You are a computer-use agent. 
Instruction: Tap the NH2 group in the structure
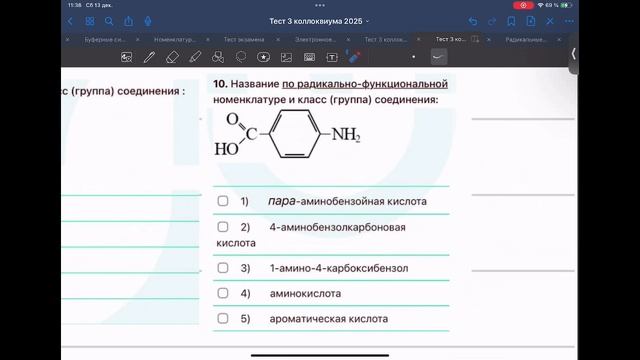tap(346, 134)
